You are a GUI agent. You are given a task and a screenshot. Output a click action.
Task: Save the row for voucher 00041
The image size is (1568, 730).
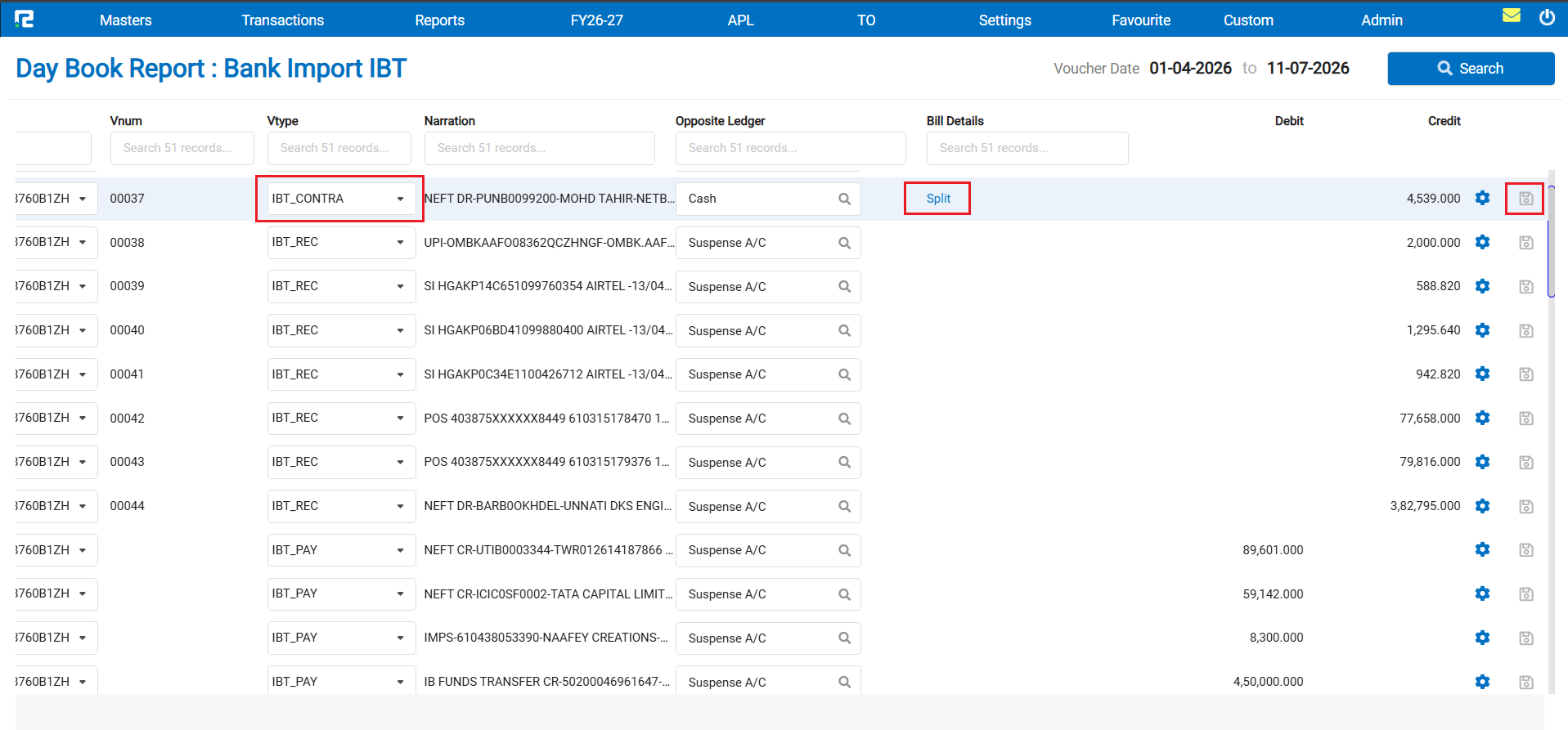tap(1525, 374)
